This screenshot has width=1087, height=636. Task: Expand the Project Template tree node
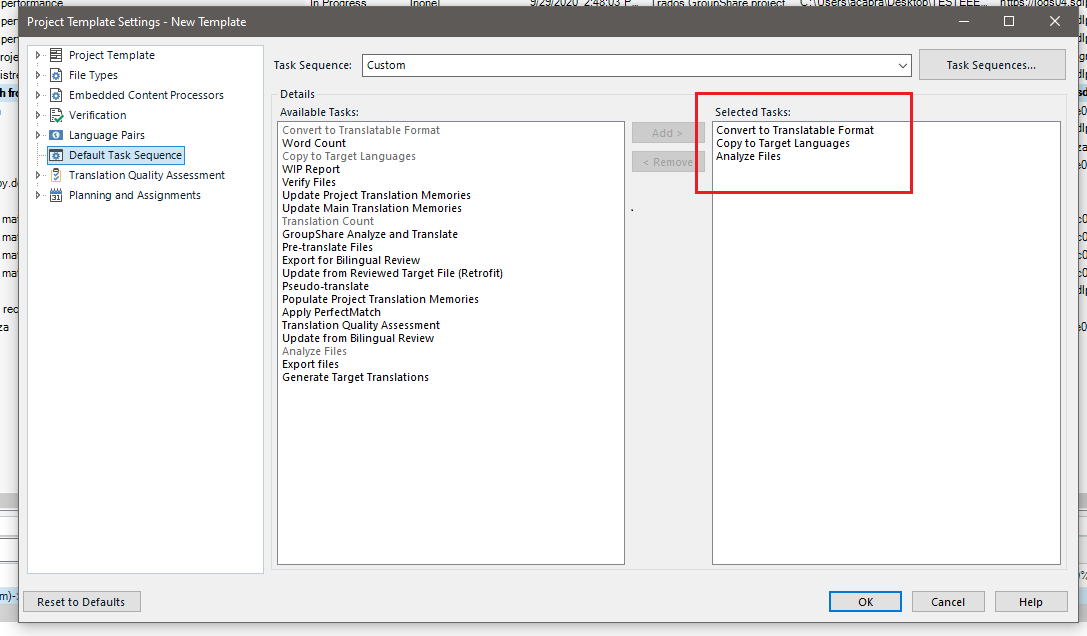(39, 55)
